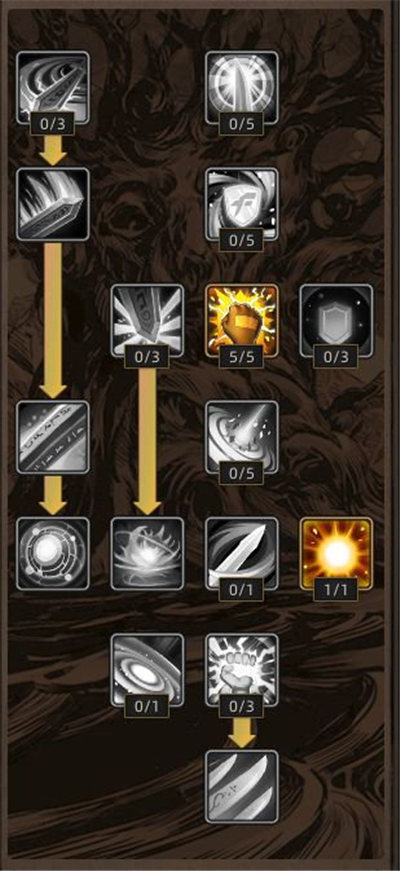Viewport: 400px width, 871px height.
Task: Click the glowing sun burst 1/1 talent
Action: pyautogui.click(x=336, y=554)
